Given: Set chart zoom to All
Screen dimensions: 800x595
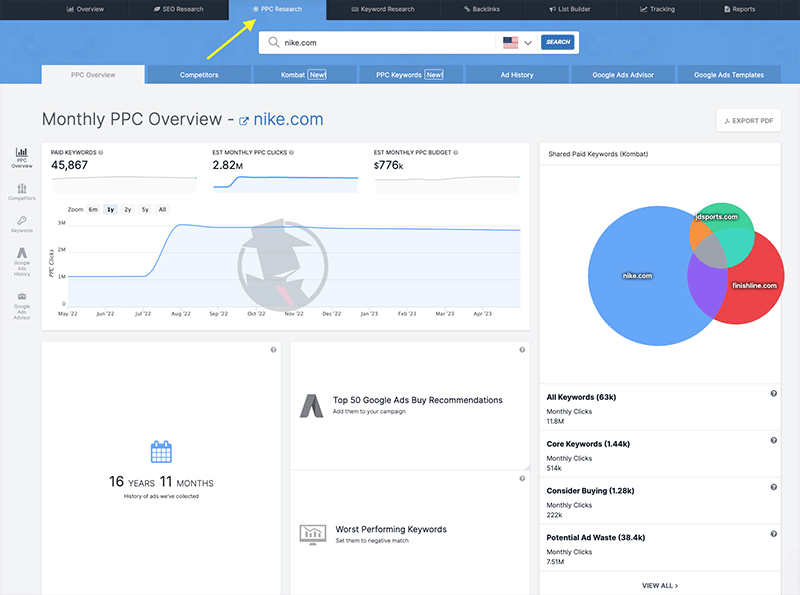Looking at the screenshot, I should pyautogui.click(x=162, y=210).
